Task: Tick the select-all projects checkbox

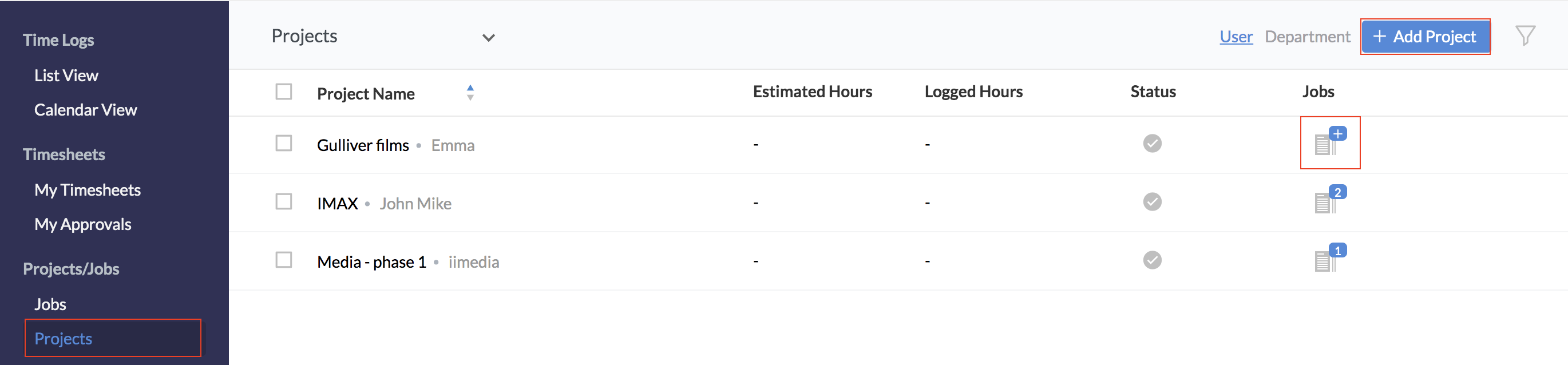Action: tap(284, 92)
